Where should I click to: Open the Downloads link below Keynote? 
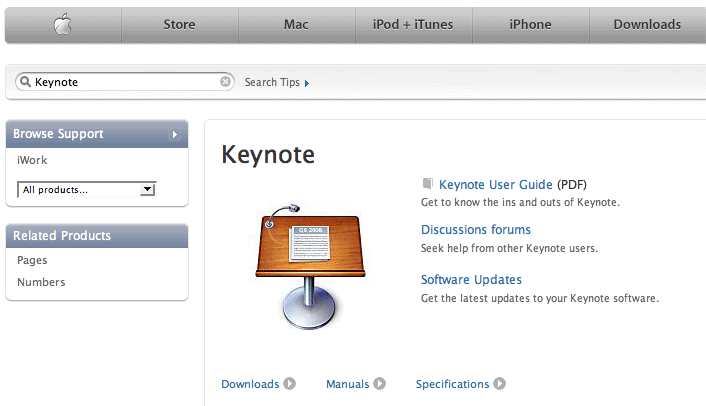tap(250, 384)
